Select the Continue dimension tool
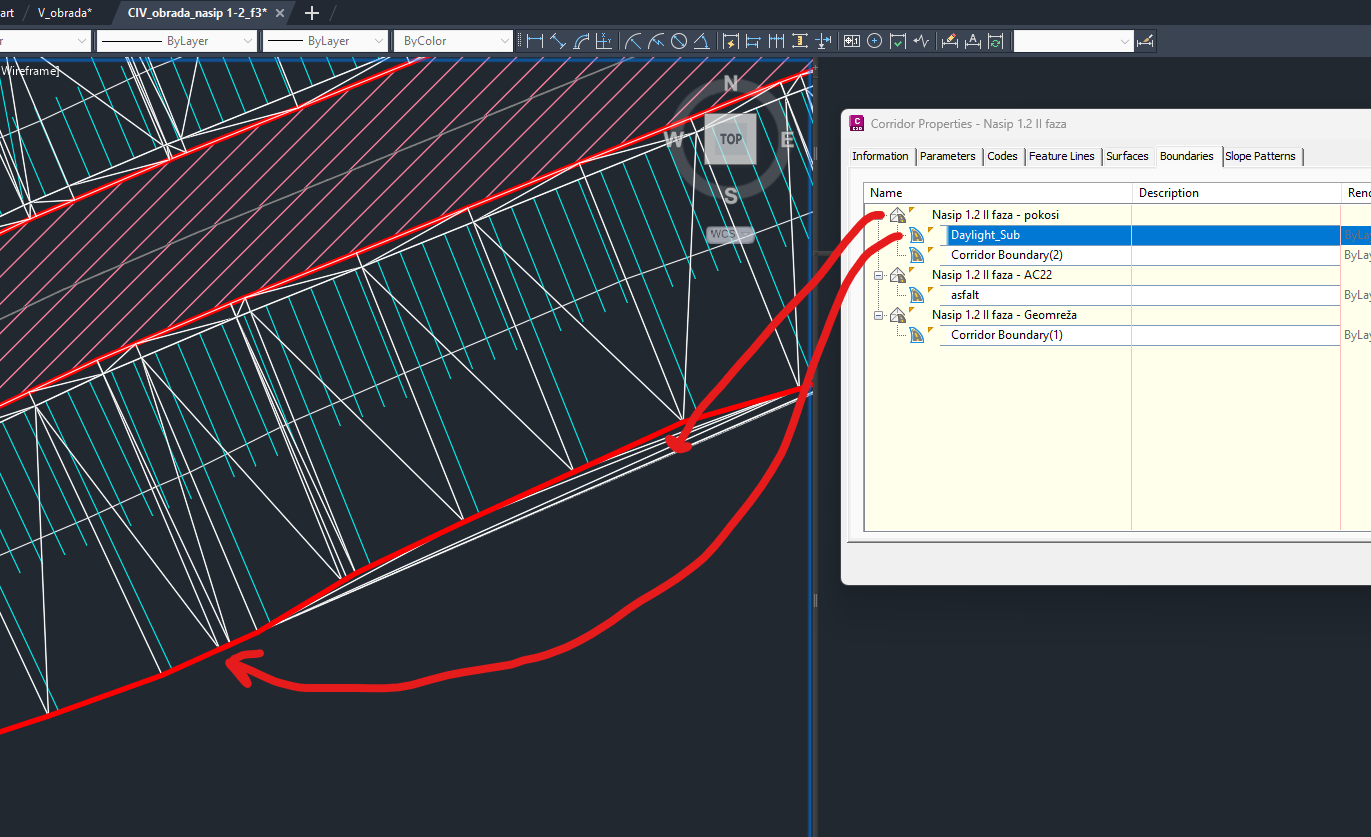1371x837 pixels. coord(777,41)
